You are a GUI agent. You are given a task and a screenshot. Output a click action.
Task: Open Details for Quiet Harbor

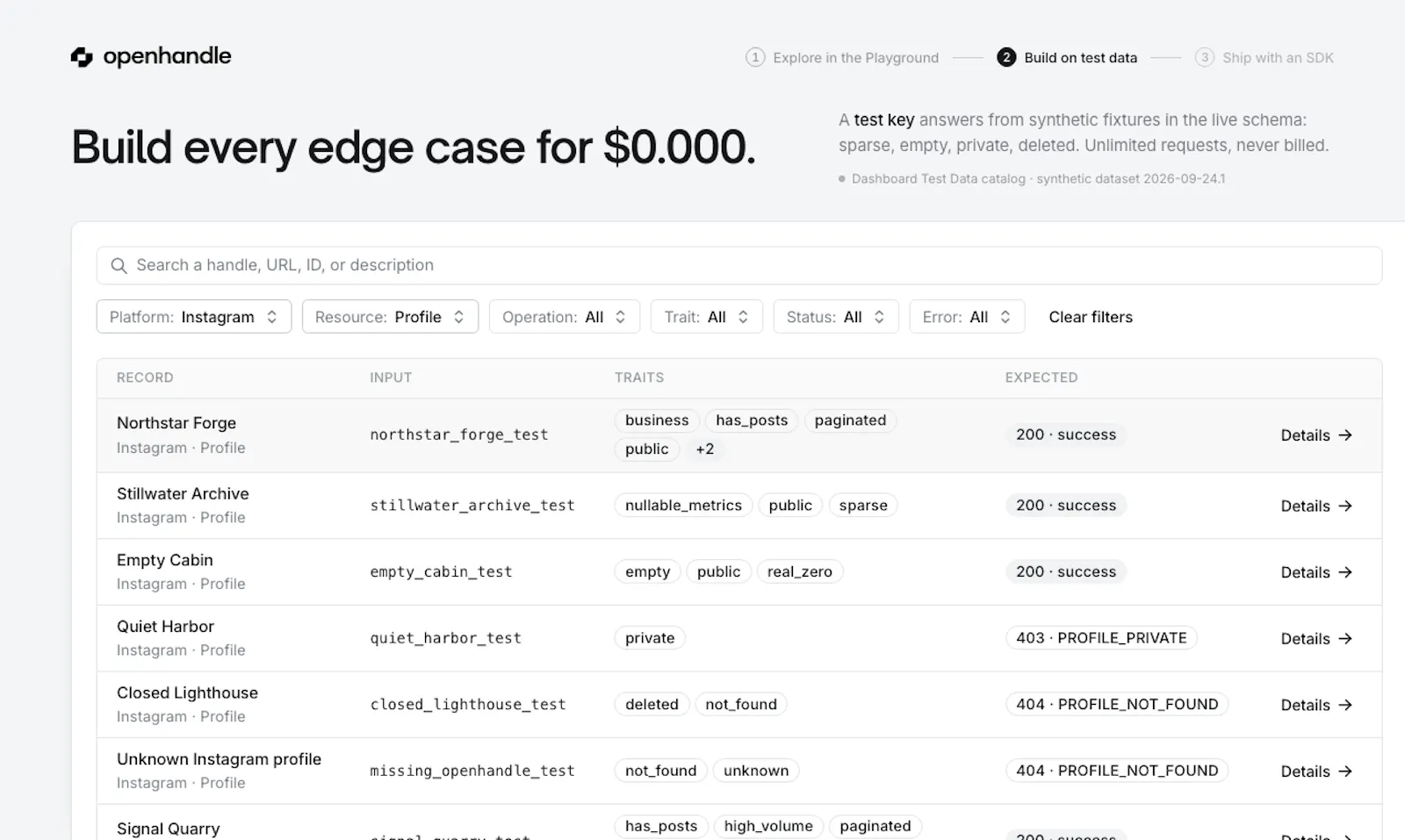pos(1316,639)
